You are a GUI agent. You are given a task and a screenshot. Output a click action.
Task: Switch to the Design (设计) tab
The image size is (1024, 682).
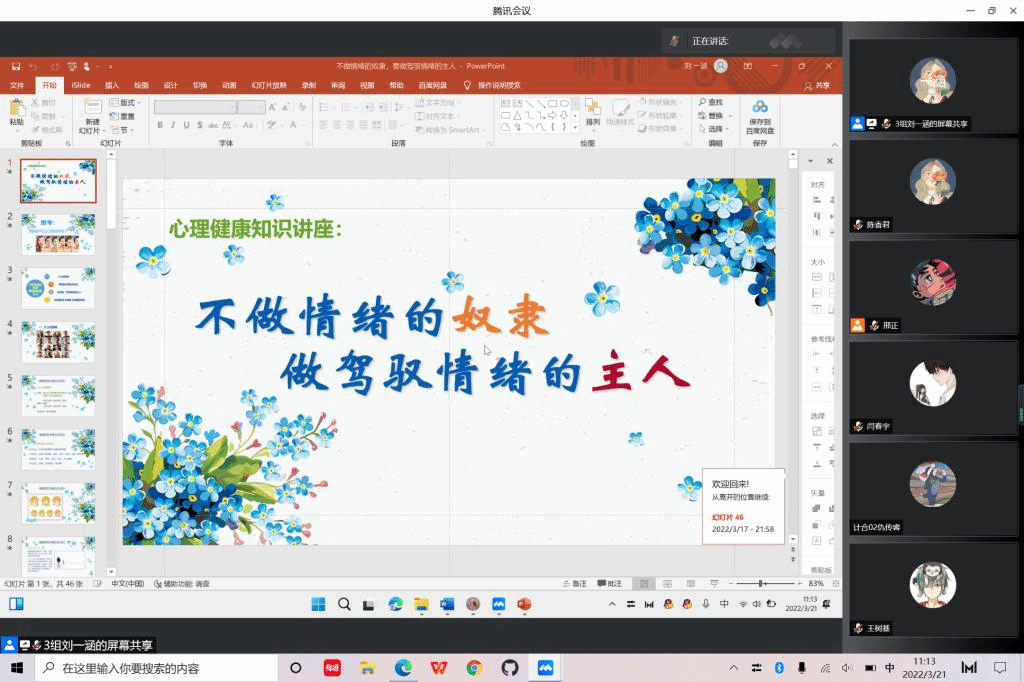[170, 86]
